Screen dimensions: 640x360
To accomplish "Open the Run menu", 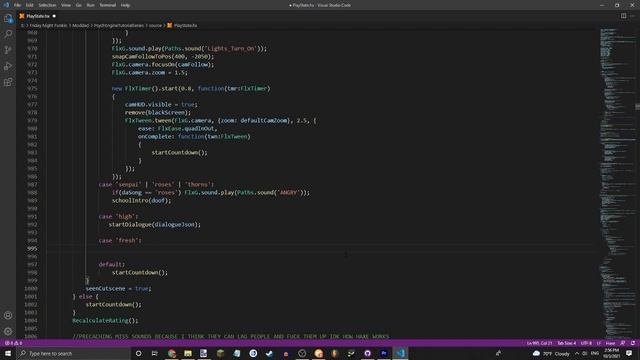I will [90, 5].
